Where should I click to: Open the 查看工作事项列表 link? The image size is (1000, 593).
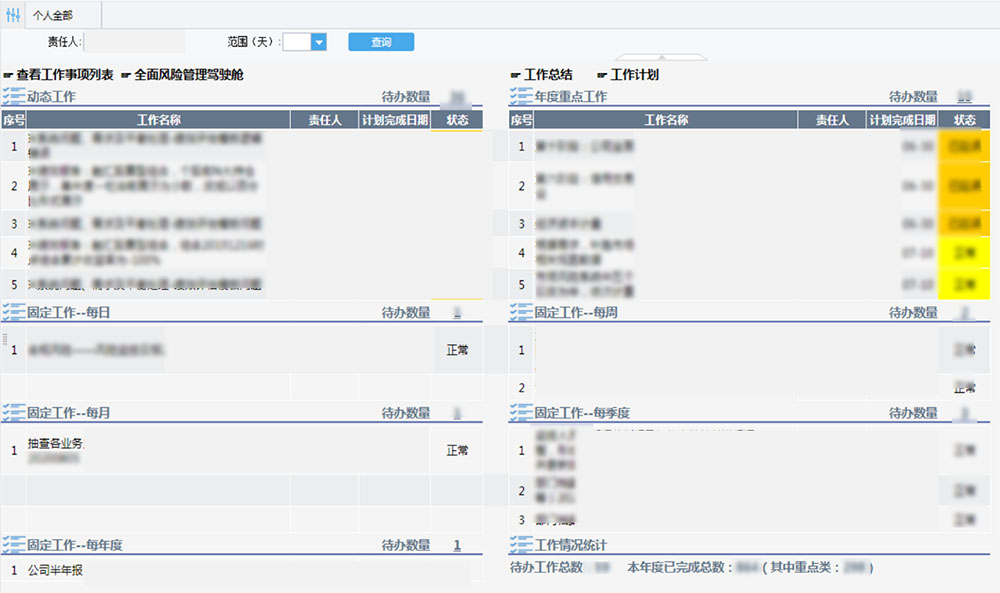[64, 75]
